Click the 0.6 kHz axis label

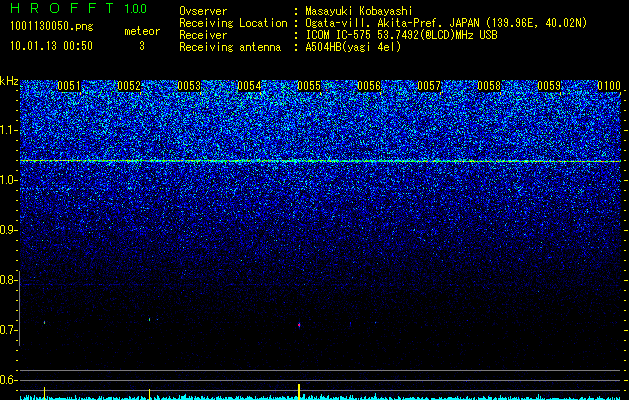[x=8, y=380]
